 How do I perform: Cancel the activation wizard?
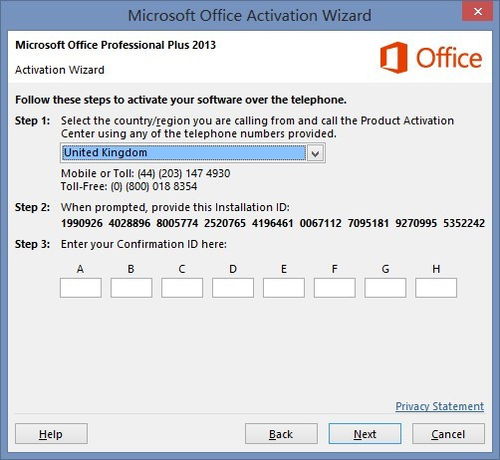(x=448, y=434)
